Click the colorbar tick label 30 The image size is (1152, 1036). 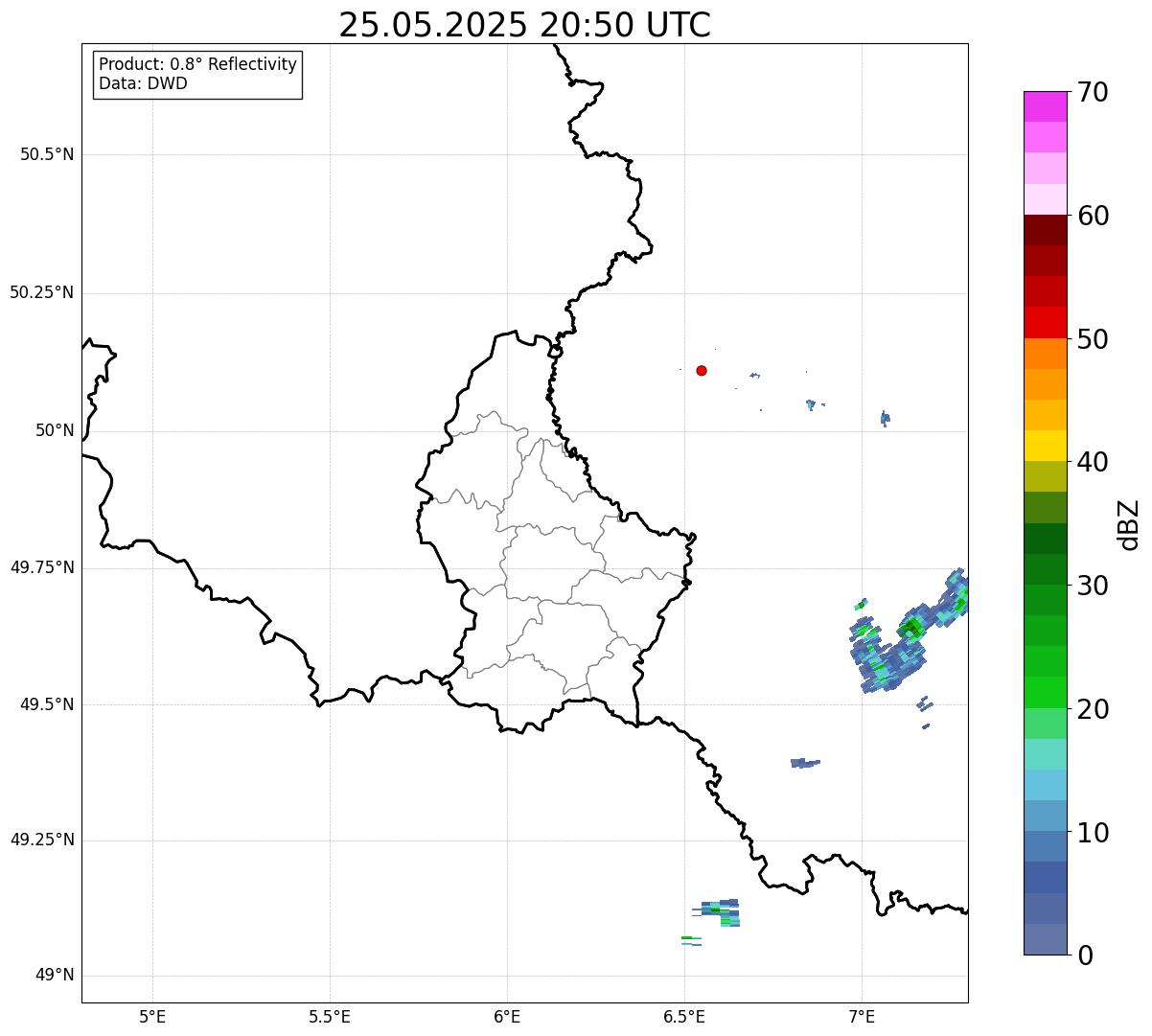[1093, 586]
